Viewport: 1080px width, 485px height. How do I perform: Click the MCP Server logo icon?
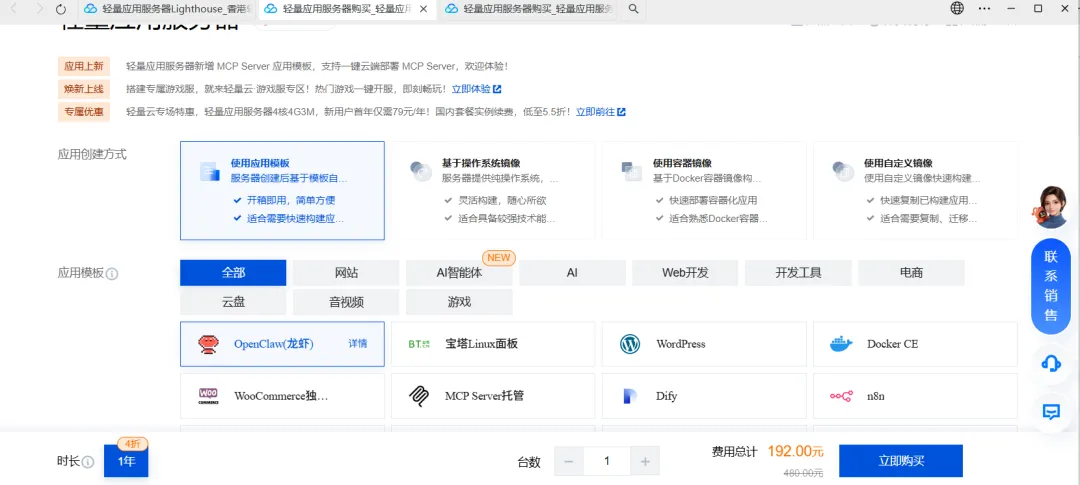[x=419, y=396]
